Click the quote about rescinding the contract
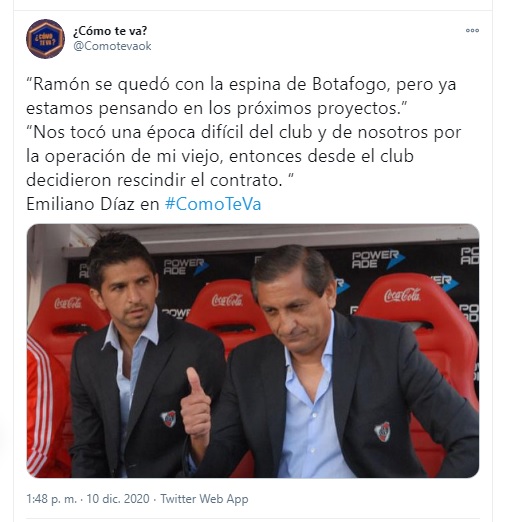Screen dimensions: 509x522 pos(243,156)
